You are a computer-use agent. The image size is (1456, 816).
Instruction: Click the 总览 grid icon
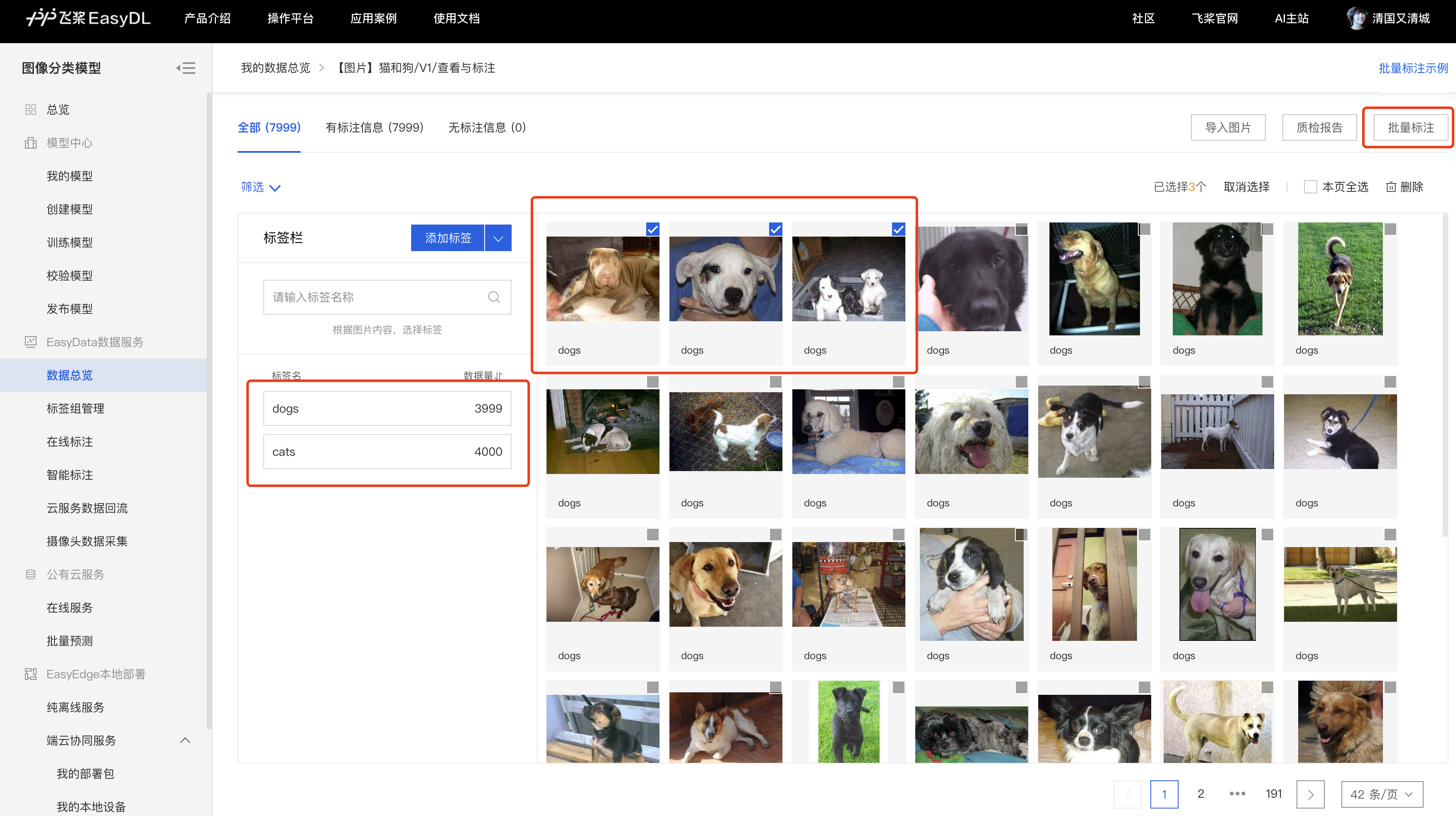30,109
